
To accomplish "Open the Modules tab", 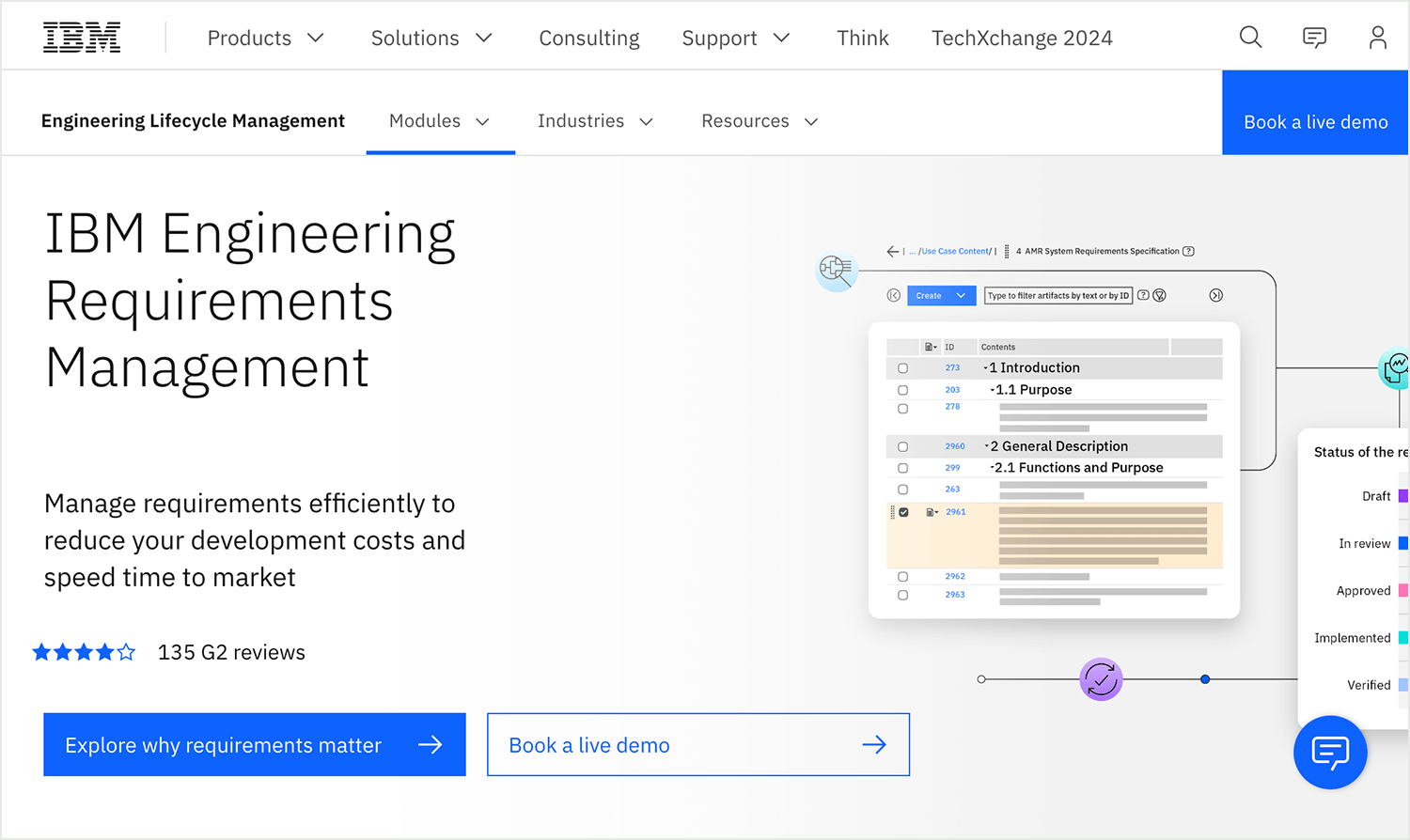I will (440, 121).
